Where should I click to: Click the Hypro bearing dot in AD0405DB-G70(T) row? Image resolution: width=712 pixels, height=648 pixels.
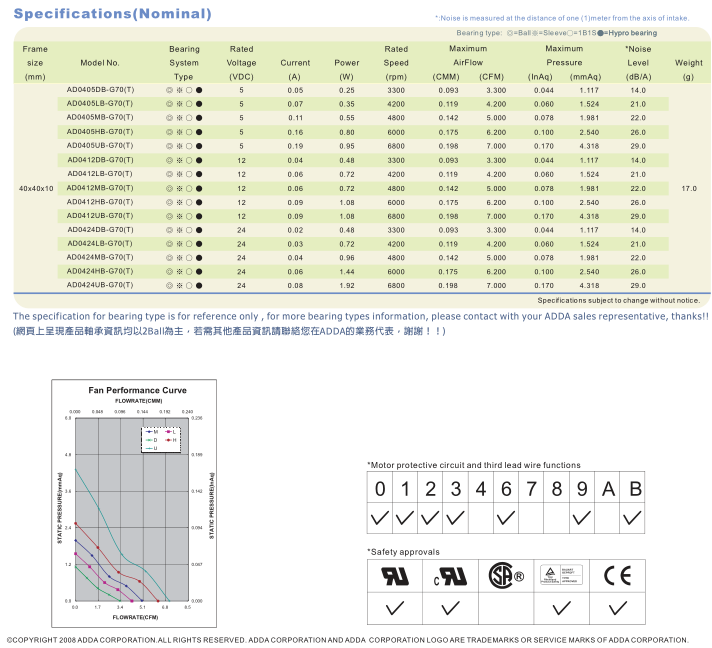click(199, 90)
